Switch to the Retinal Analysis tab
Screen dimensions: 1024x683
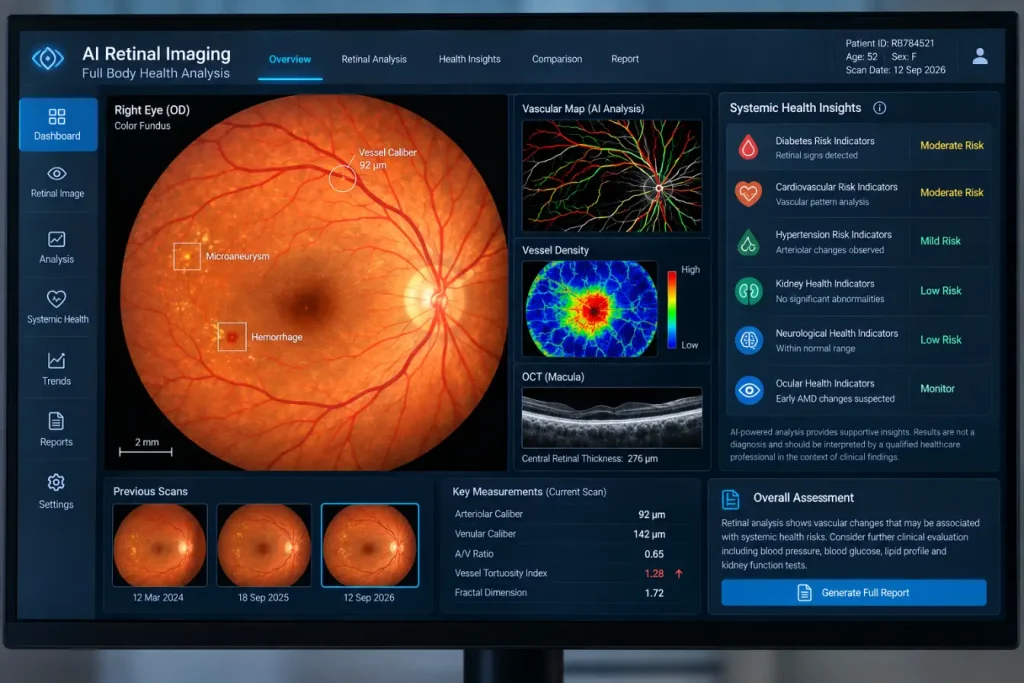(374, 59)
